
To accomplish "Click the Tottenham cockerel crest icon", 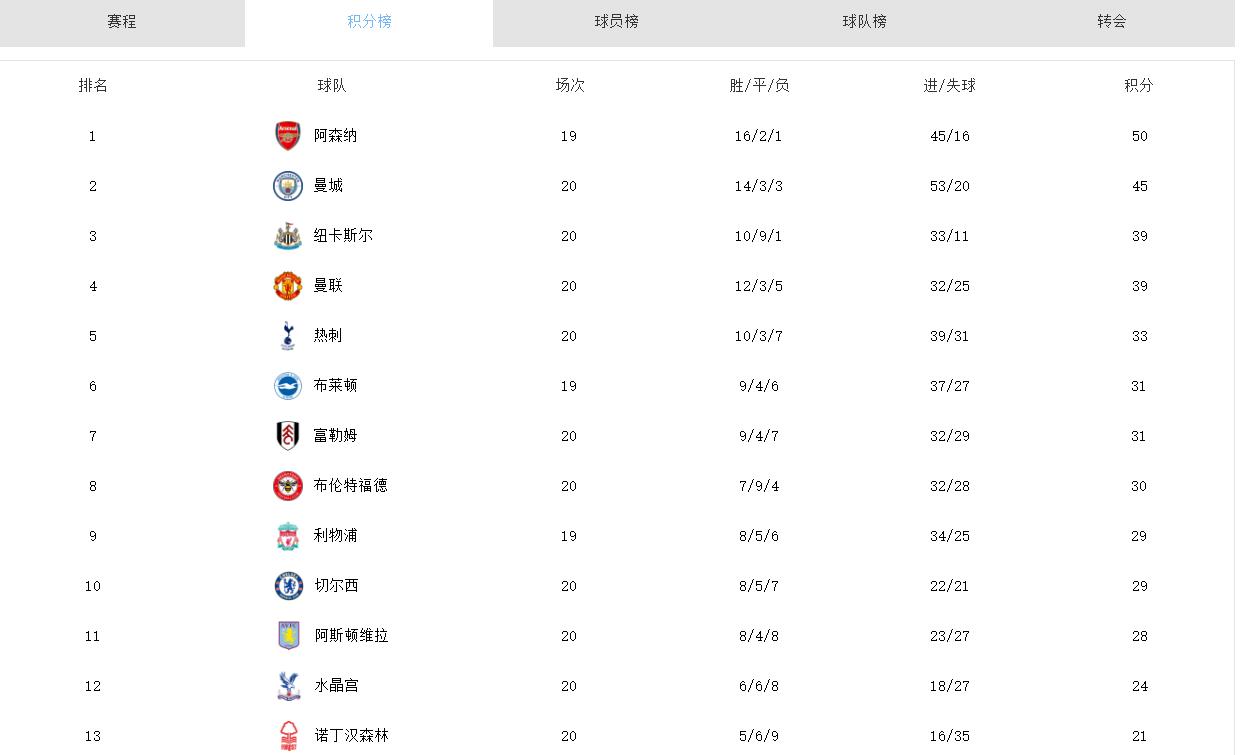I will [x=287, y=336].
